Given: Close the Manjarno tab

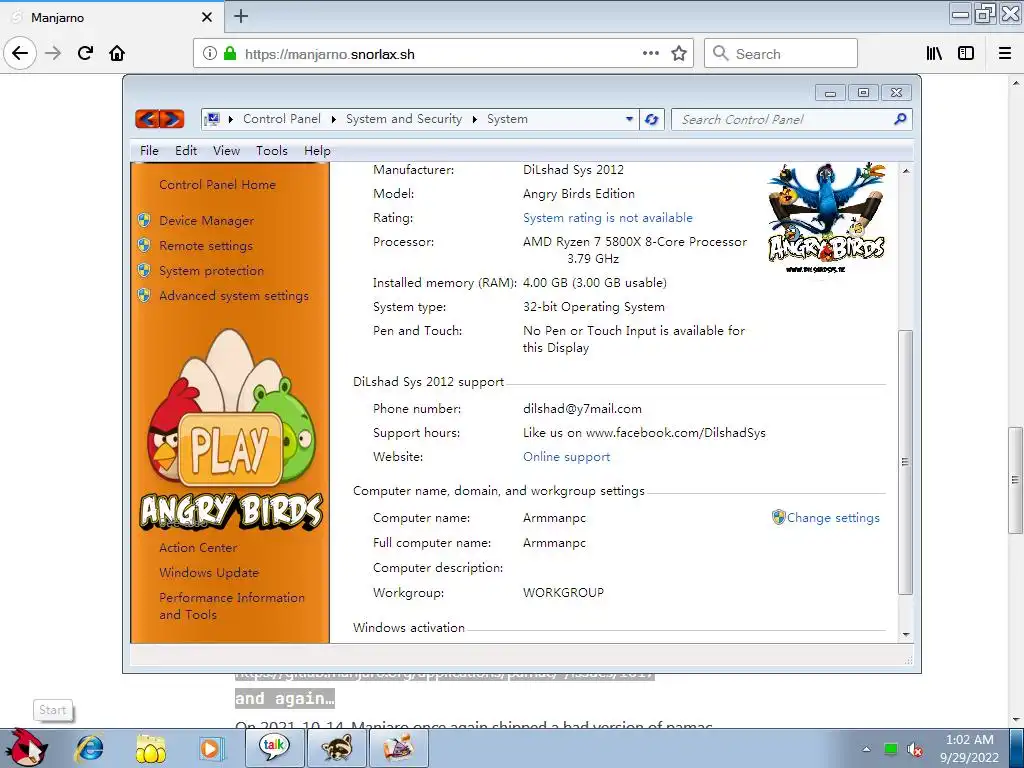Looking at the screenshot, I should (x=206, y=17).
